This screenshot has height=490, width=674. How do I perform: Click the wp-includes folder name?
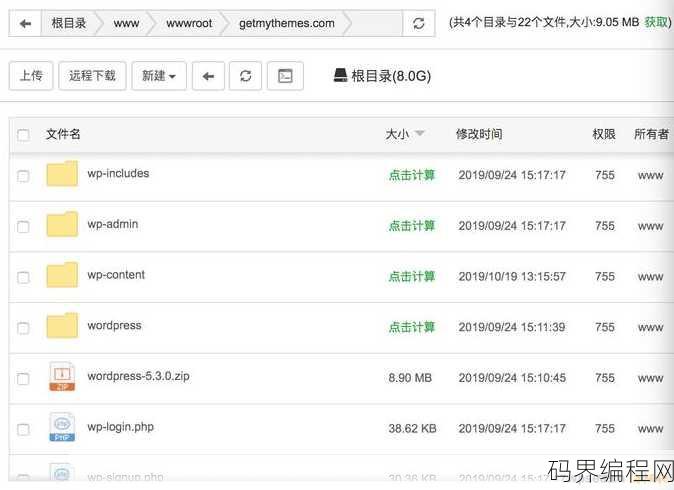118,174
